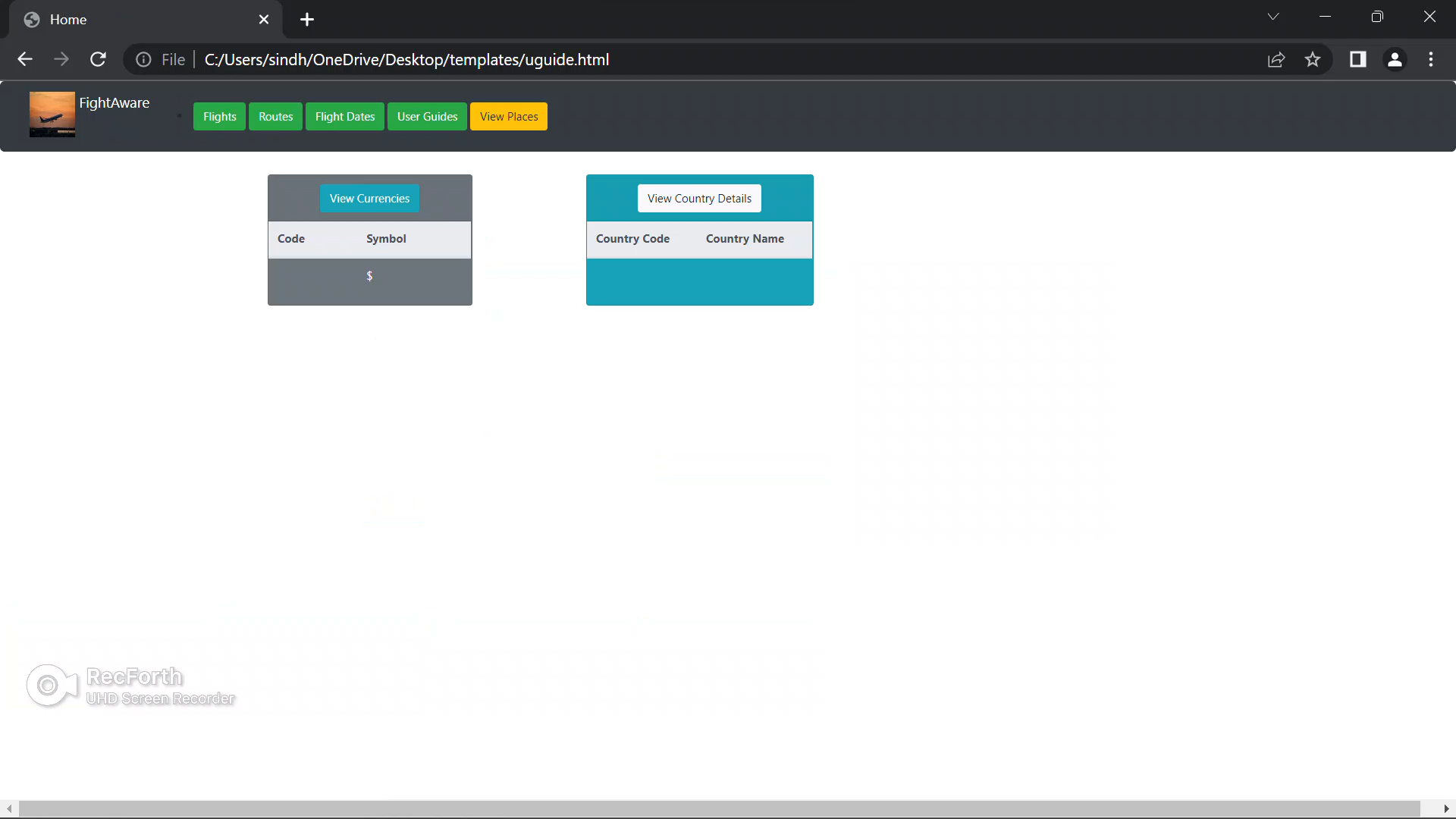
Task: Click View Currencies button
Action: [369, 198]
